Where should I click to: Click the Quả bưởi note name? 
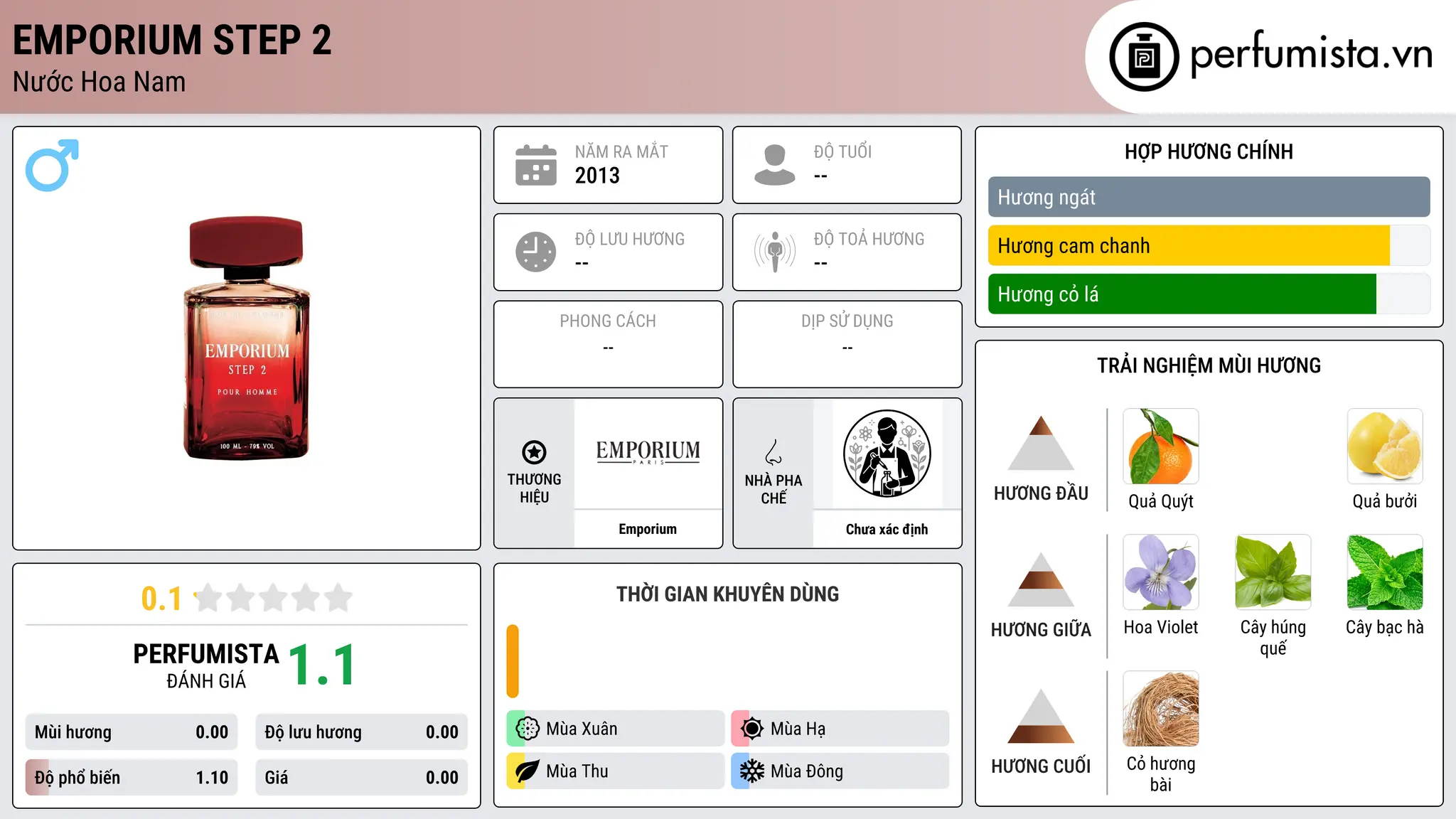(x=1385, y=501)
